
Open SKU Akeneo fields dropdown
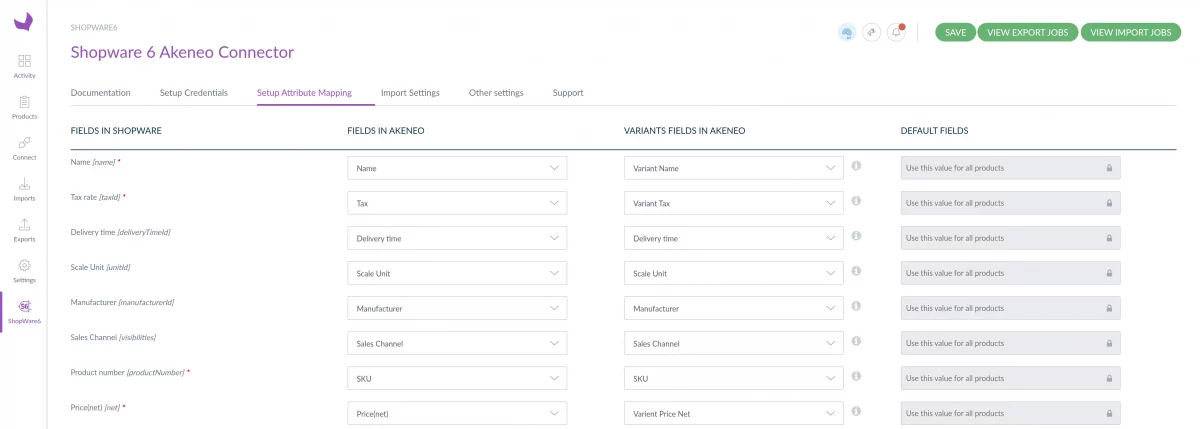(457, 378)
